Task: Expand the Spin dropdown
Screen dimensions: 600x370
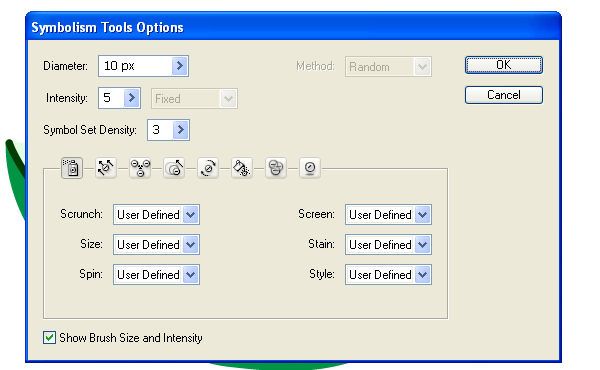Action: coord(191,274)
